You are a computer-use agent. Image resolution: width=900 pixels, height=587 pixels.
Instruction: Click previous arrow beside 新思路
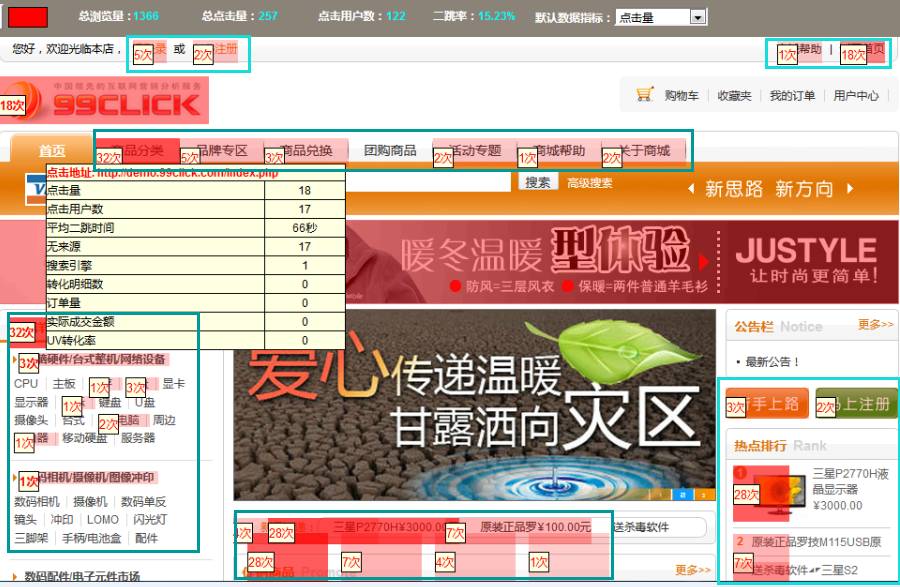(691, 188)
